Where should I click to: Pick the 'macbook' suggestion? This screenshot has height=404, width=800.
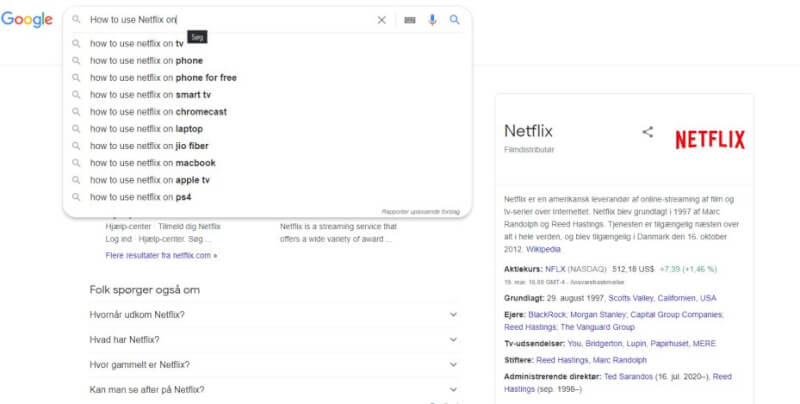(x=153, y=163)
